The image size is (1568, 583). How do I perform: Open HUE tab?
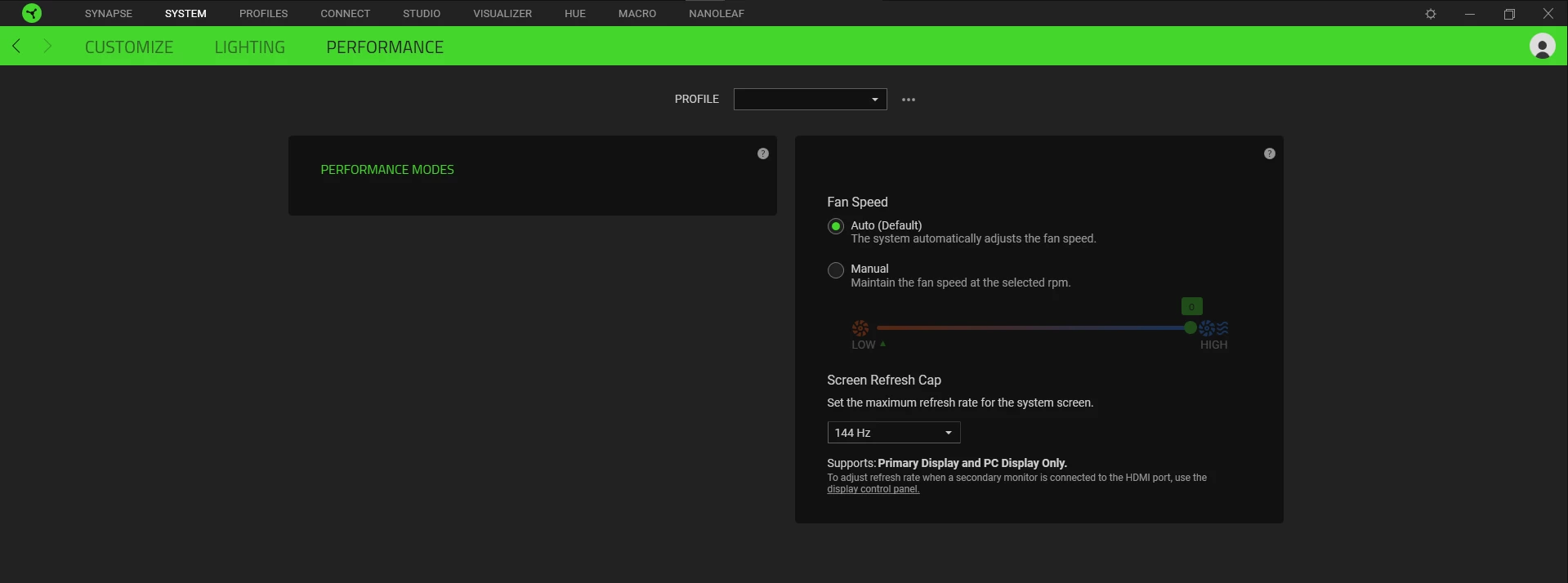[575, 14]
